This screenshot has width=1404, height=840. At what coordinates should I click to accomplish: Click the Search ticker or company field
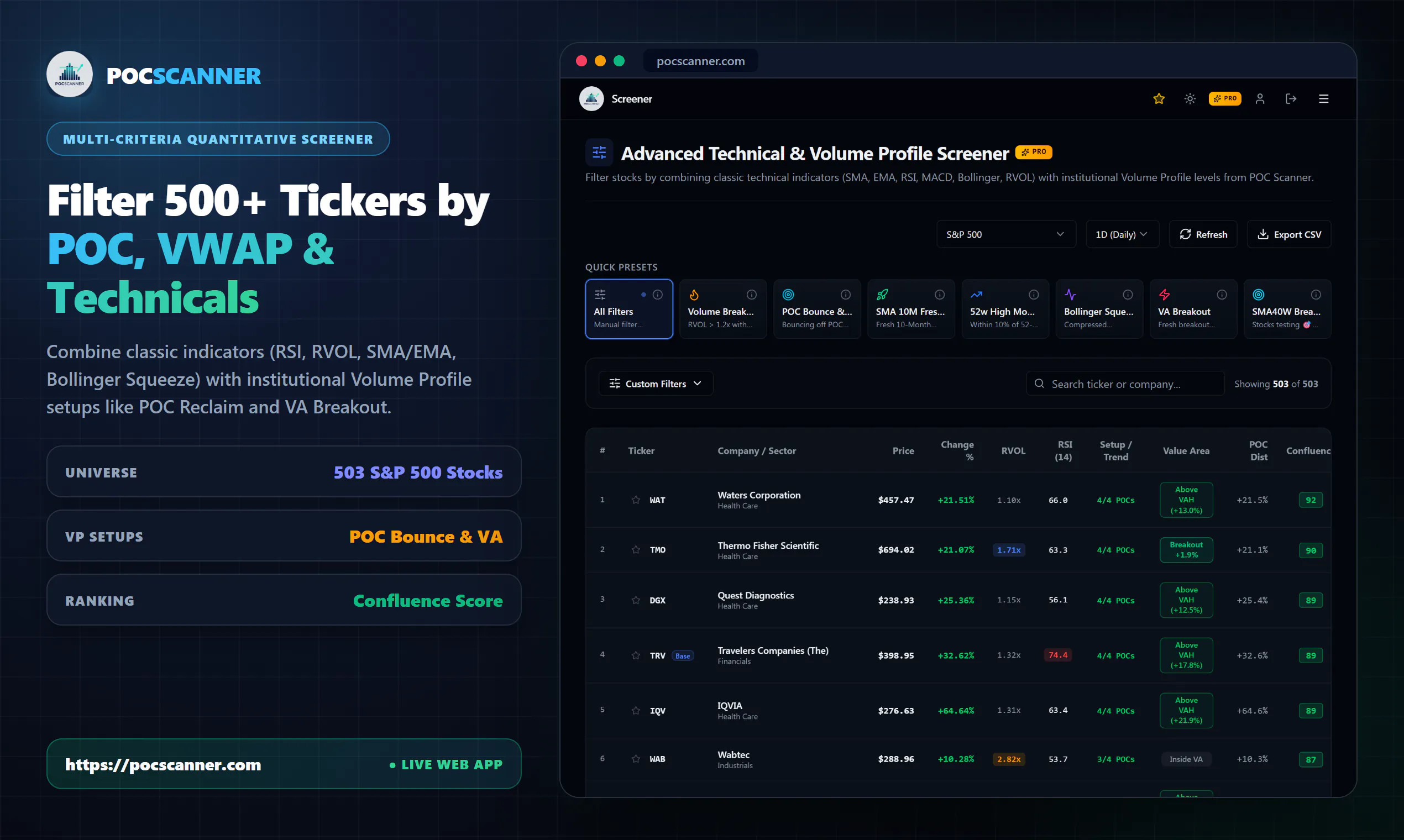(x=1125, y=384)
